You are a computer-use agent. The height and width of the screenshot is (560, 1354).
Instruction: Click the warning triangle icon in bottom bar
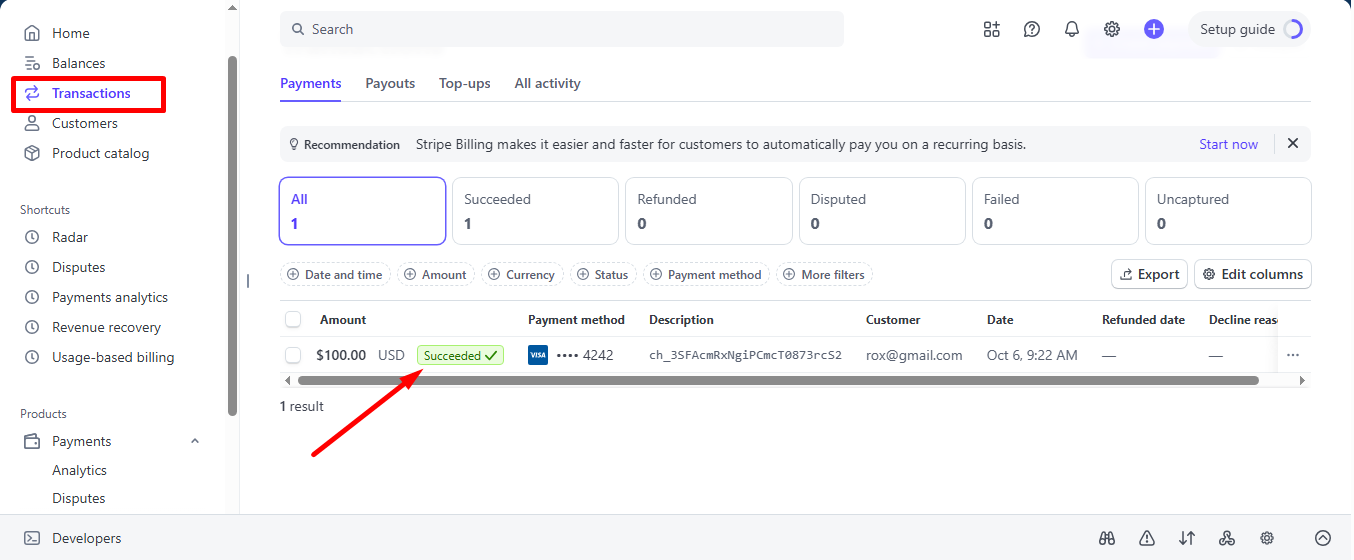(1147, 538)
